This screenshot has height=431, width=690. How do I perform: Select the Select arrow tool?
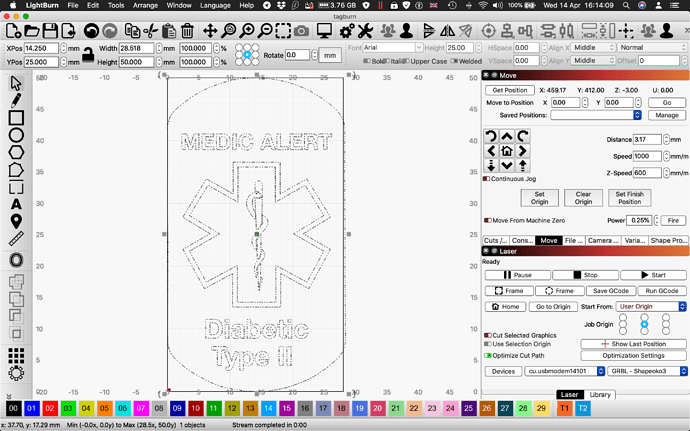tap(16, 83)
